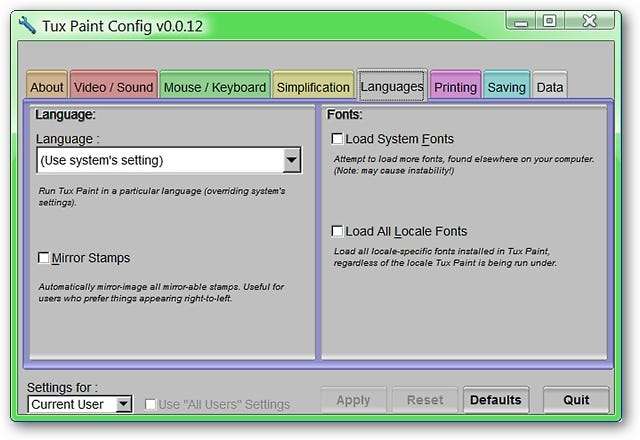
Task: Switch to the Saving tab
Action: 507,85
